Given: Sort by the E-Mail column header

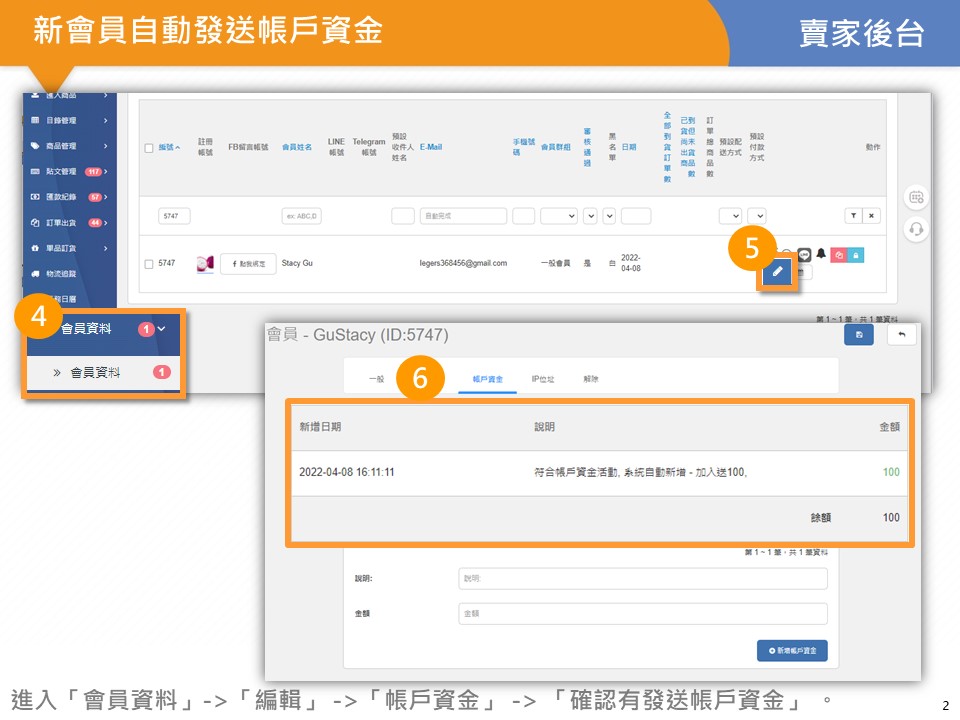Looking at the screenshot, I should point(431,147).
